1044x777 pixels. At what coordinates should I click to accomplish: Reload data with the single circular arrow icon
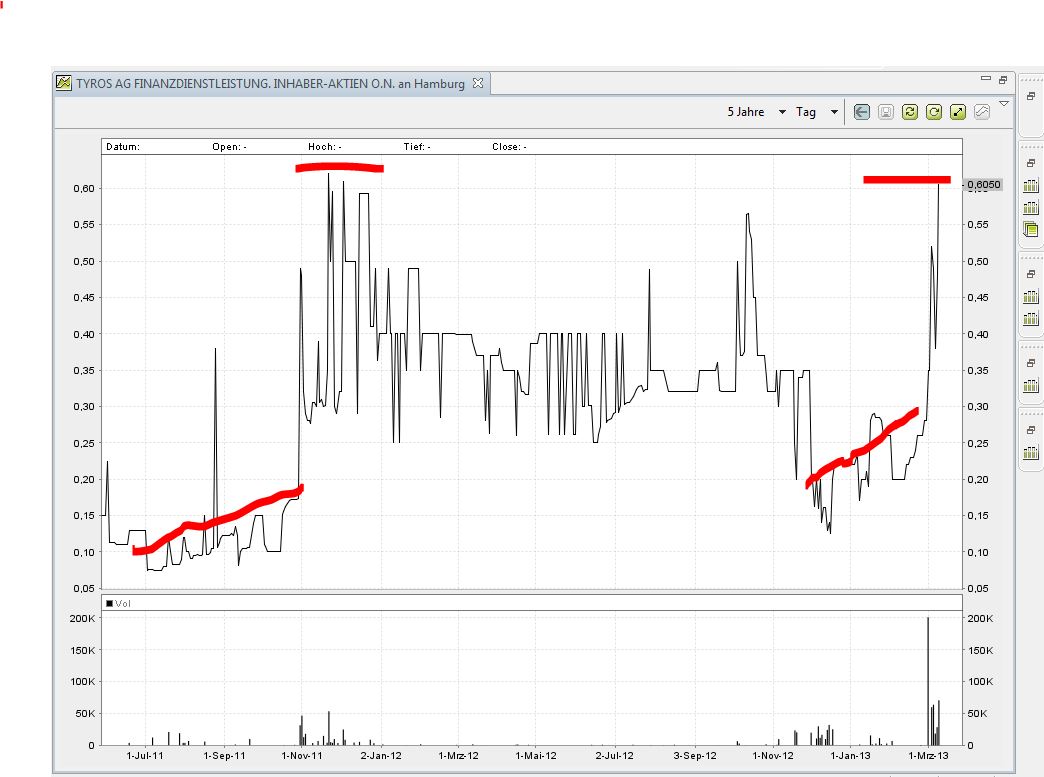933,112
